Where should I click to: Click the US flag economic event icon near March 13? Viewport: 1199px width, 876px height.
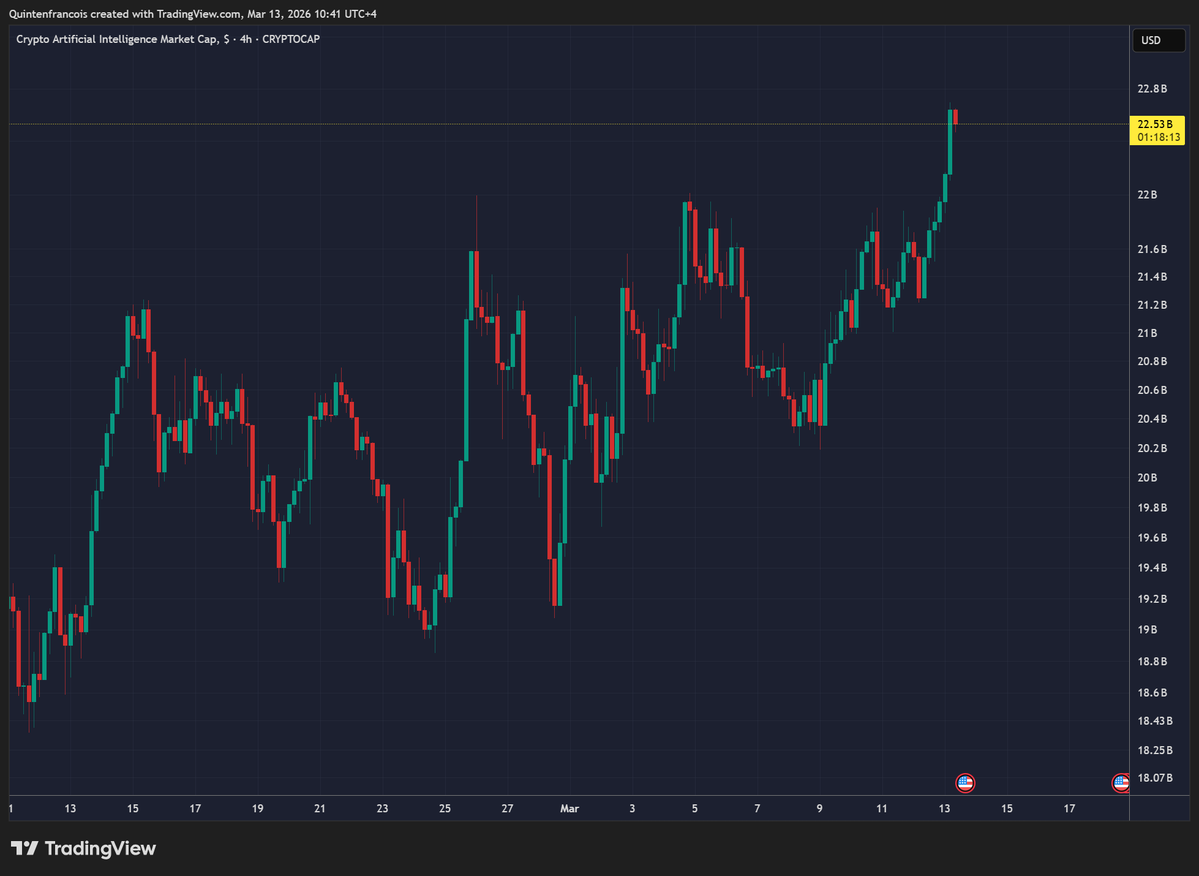point(965,782)
